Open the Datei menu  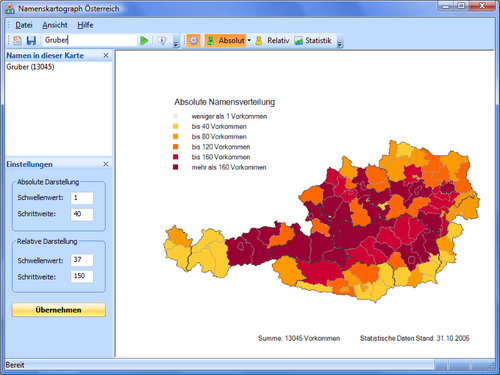point(24,25)
